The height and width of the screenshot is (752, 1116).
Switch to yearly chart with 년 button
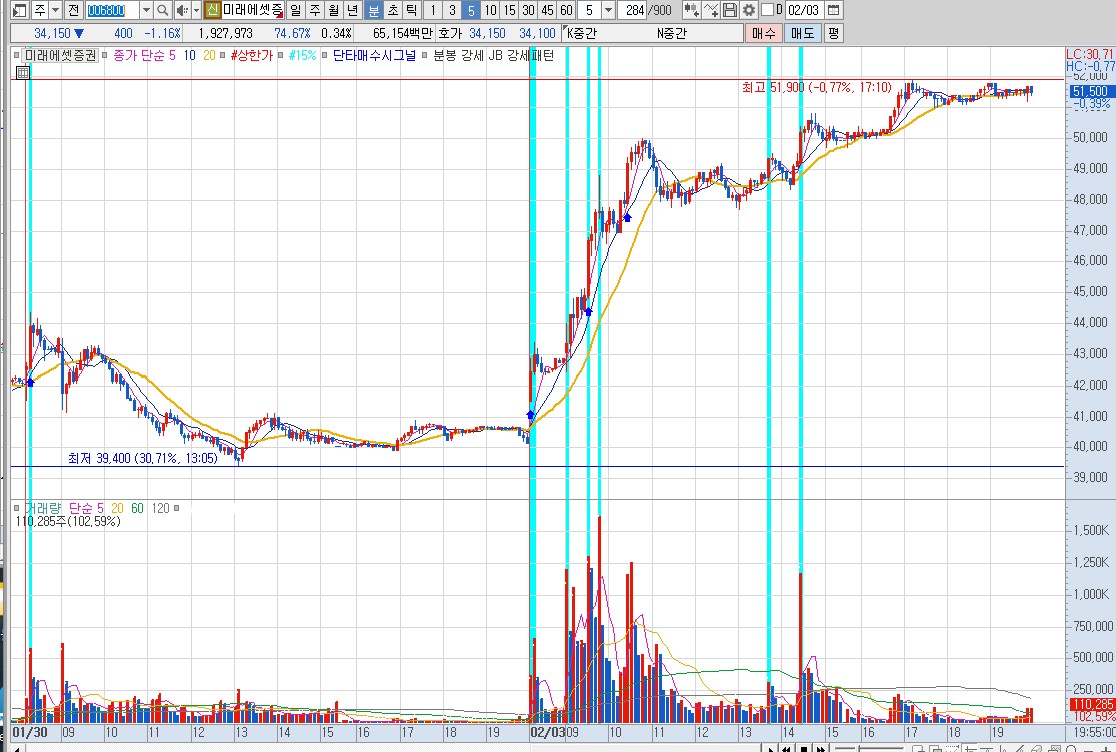(x=353, y=10)
